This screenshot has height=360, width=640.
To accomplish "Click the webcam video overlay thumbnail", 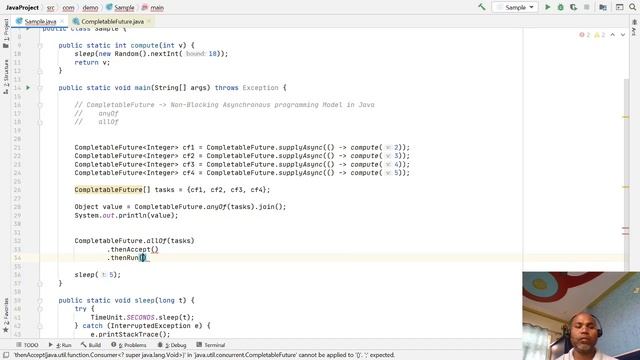I will pyautogui.click(x=581, y=316).
